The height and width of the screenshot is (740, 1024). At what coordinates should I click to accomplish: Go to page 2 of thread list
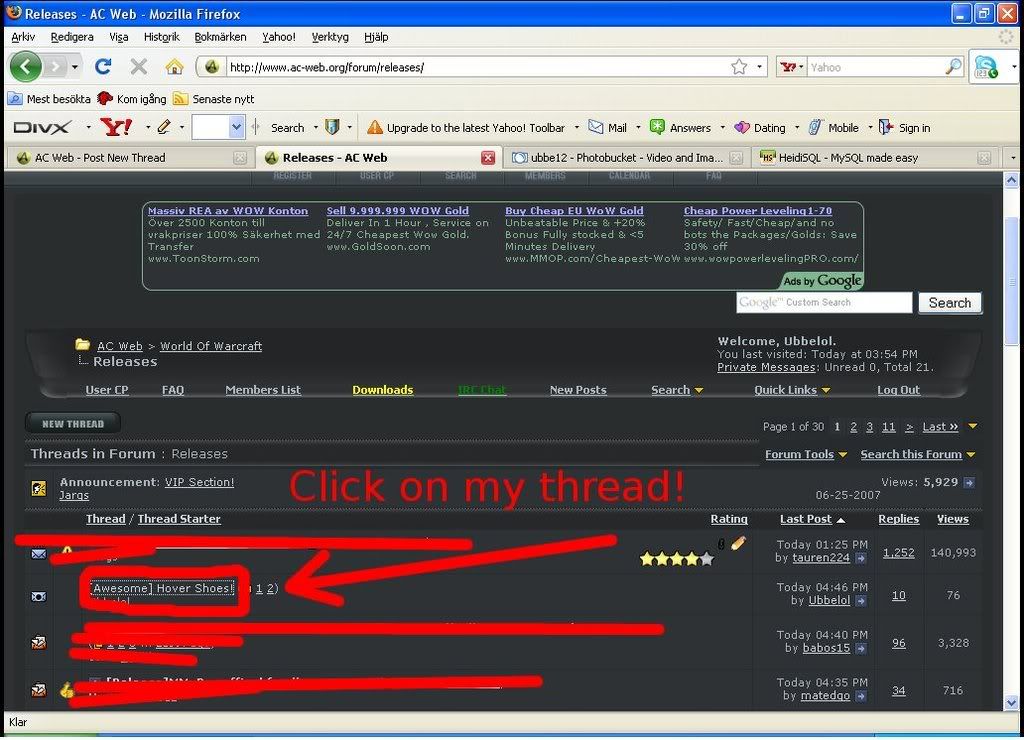(x=853, y=426)
